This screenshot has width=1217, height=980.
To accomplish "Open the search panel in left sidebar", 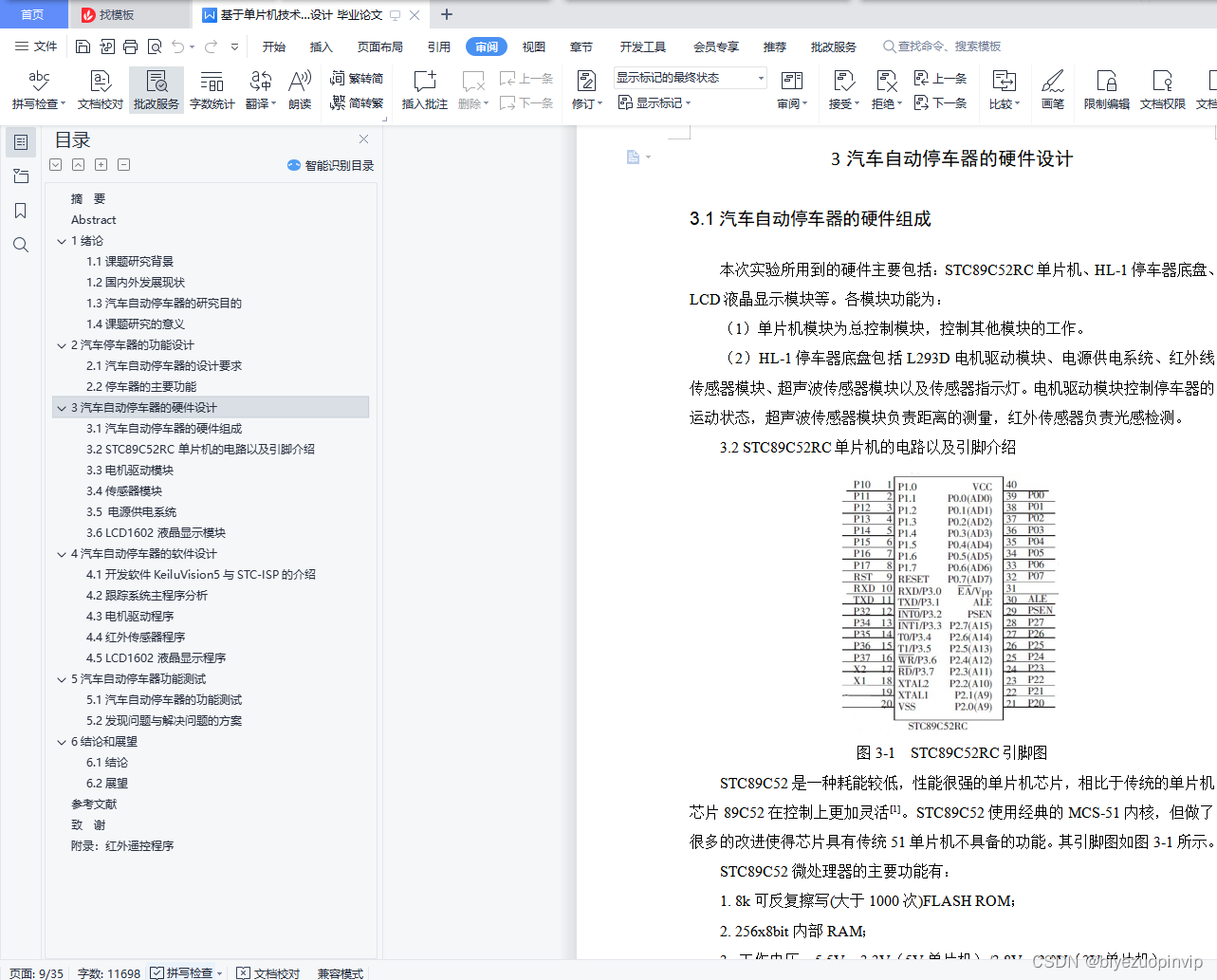I will tap(21, 245).
